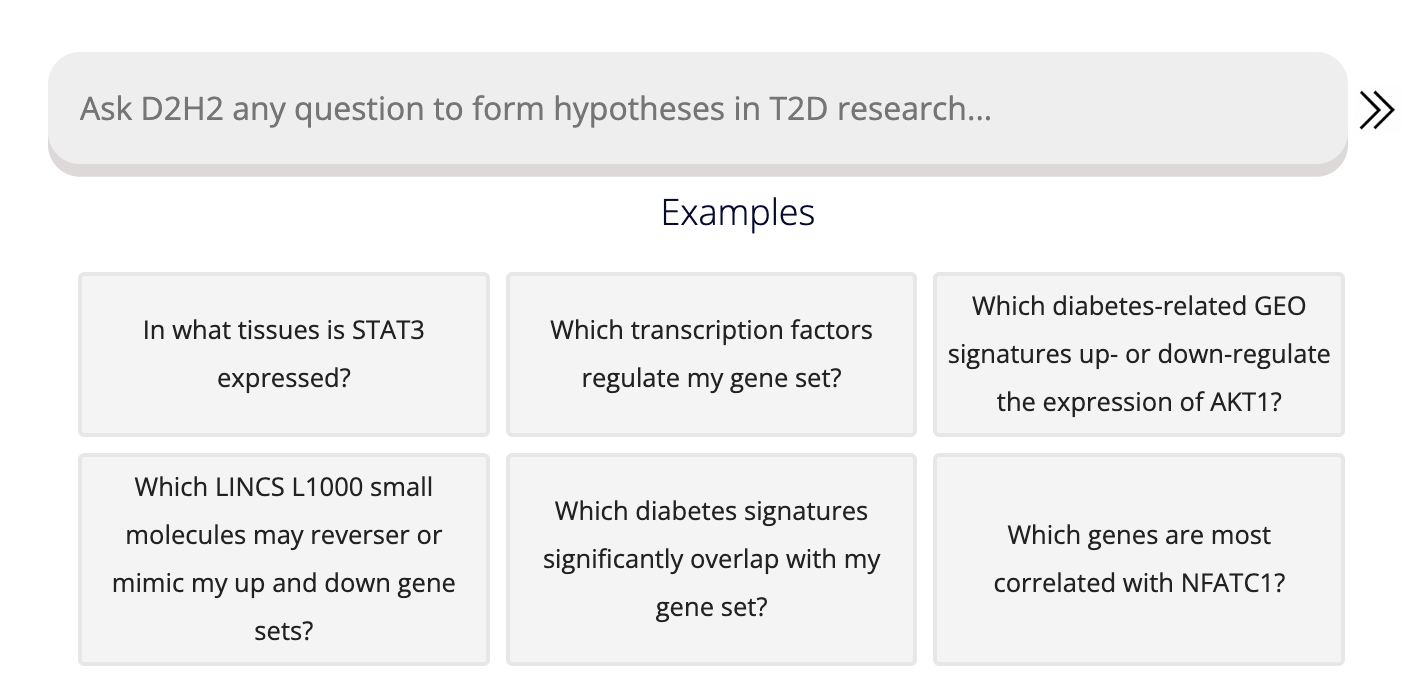Select the bottom-right example card about NFATC1

click(x=1139, y=559)
